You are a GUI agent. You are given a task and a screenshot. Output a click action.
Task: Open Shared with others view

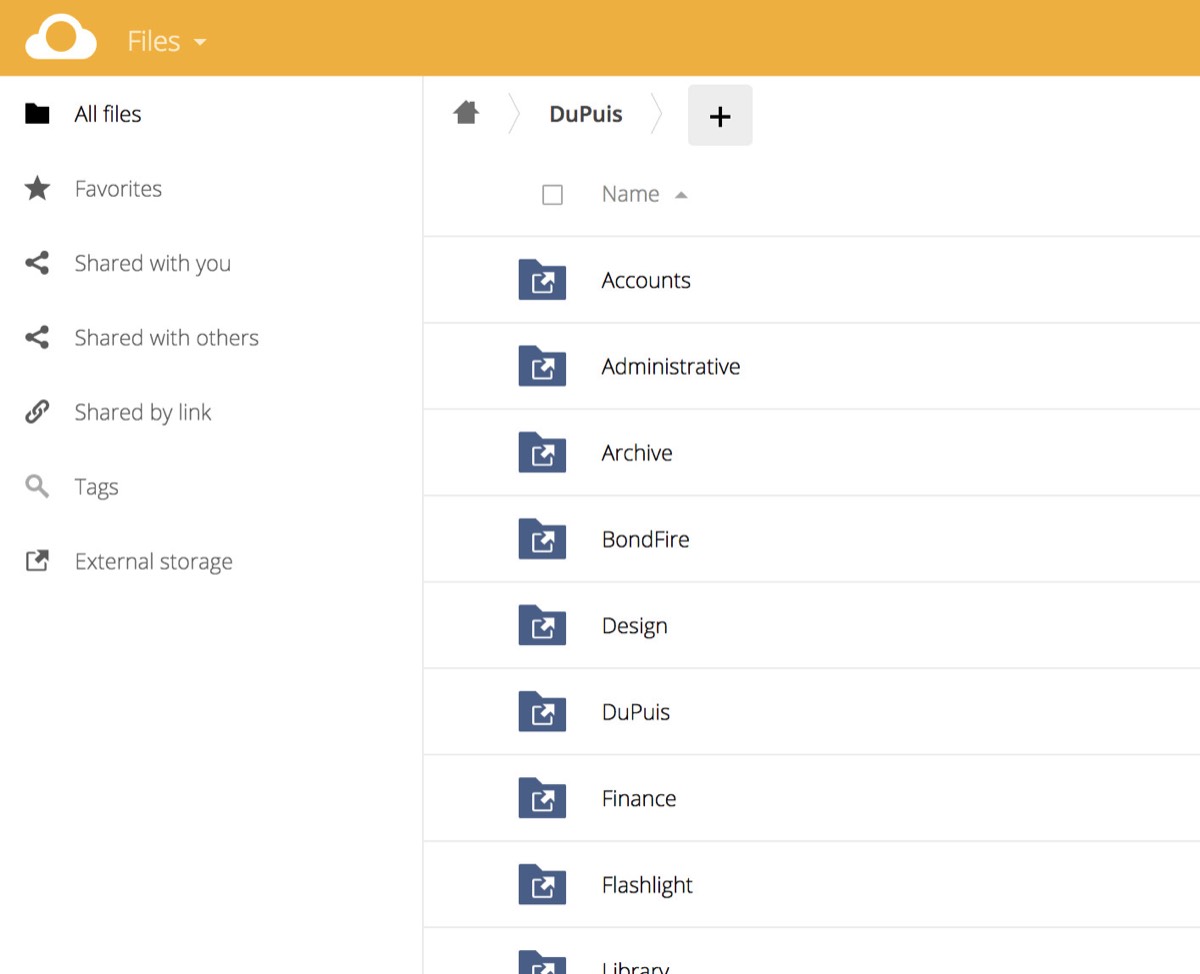[x=166, y=338]
